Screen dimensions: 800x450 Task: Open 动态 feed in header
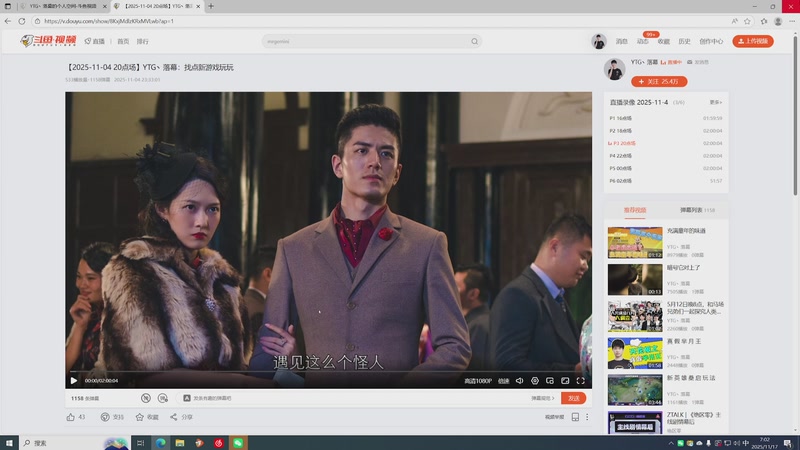coord(642,41)
